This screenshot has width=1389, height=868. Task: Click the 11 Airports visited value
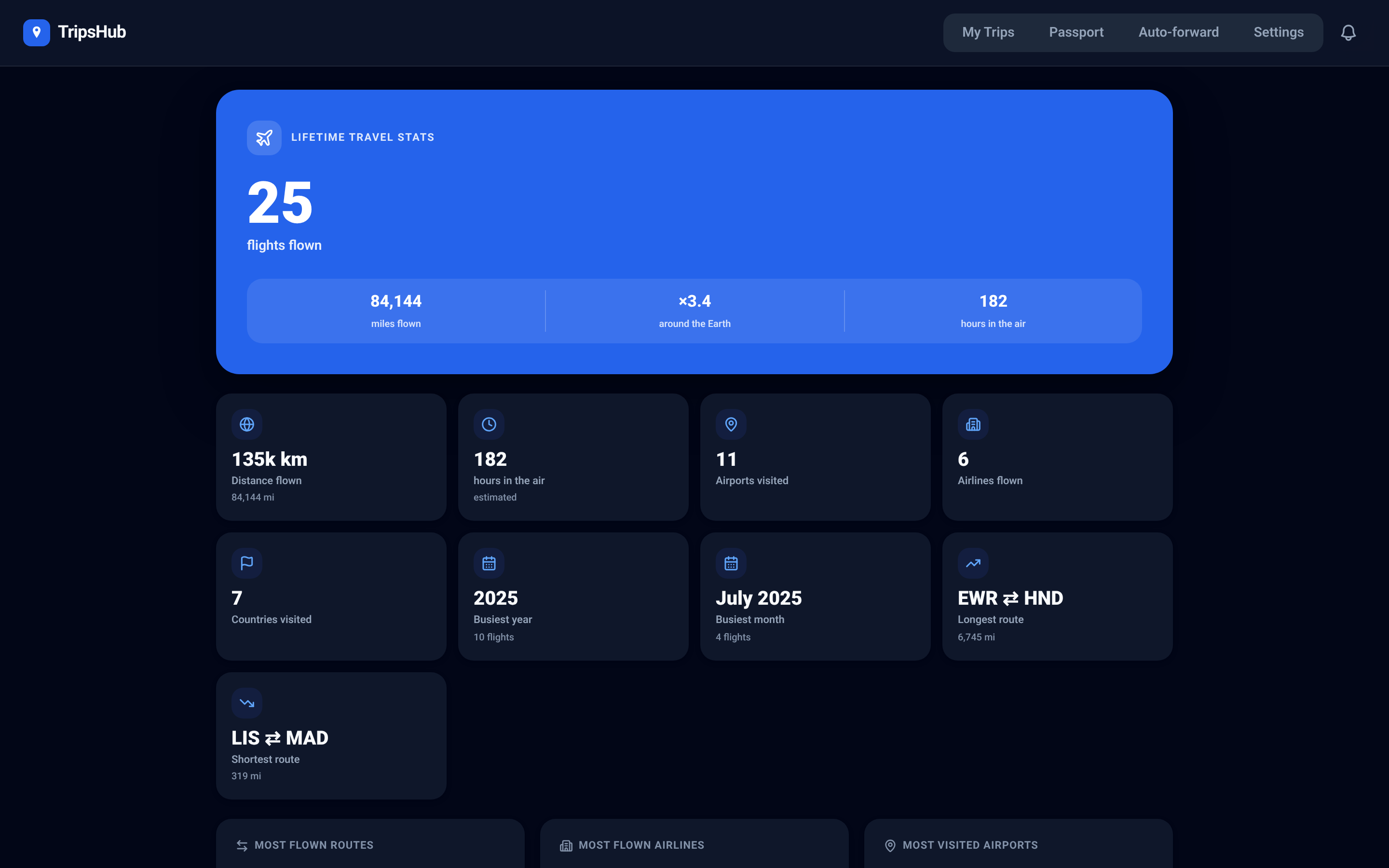726,459
